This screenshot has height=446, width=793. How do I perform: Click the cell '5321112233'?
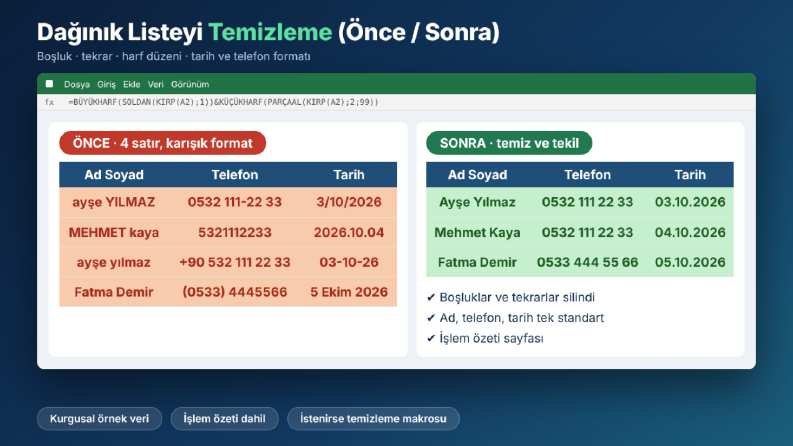click(x=235, y=233)
